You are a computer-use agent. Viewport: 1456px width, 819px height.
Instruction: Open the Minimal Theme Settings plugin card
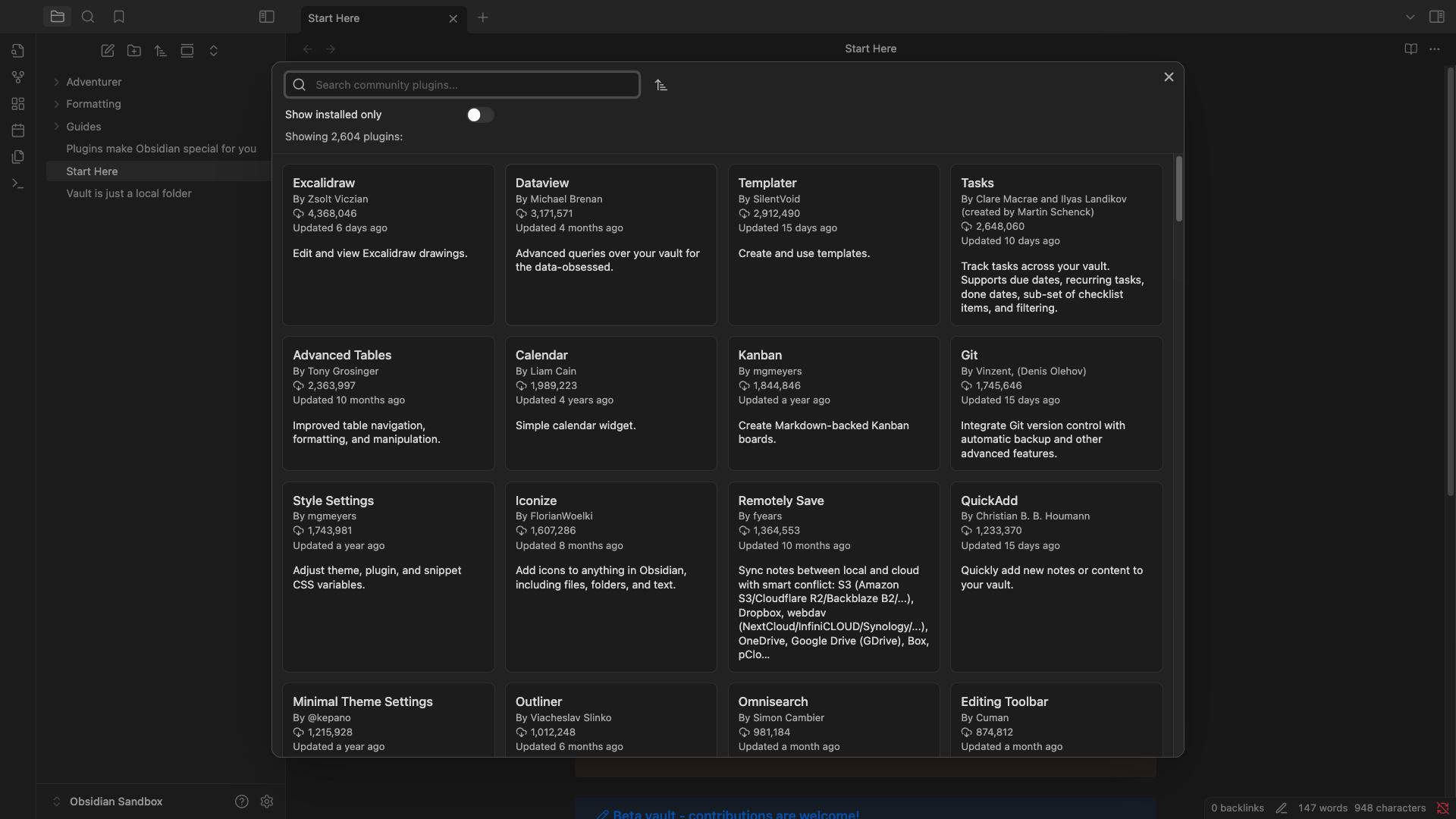click(388, 720)
